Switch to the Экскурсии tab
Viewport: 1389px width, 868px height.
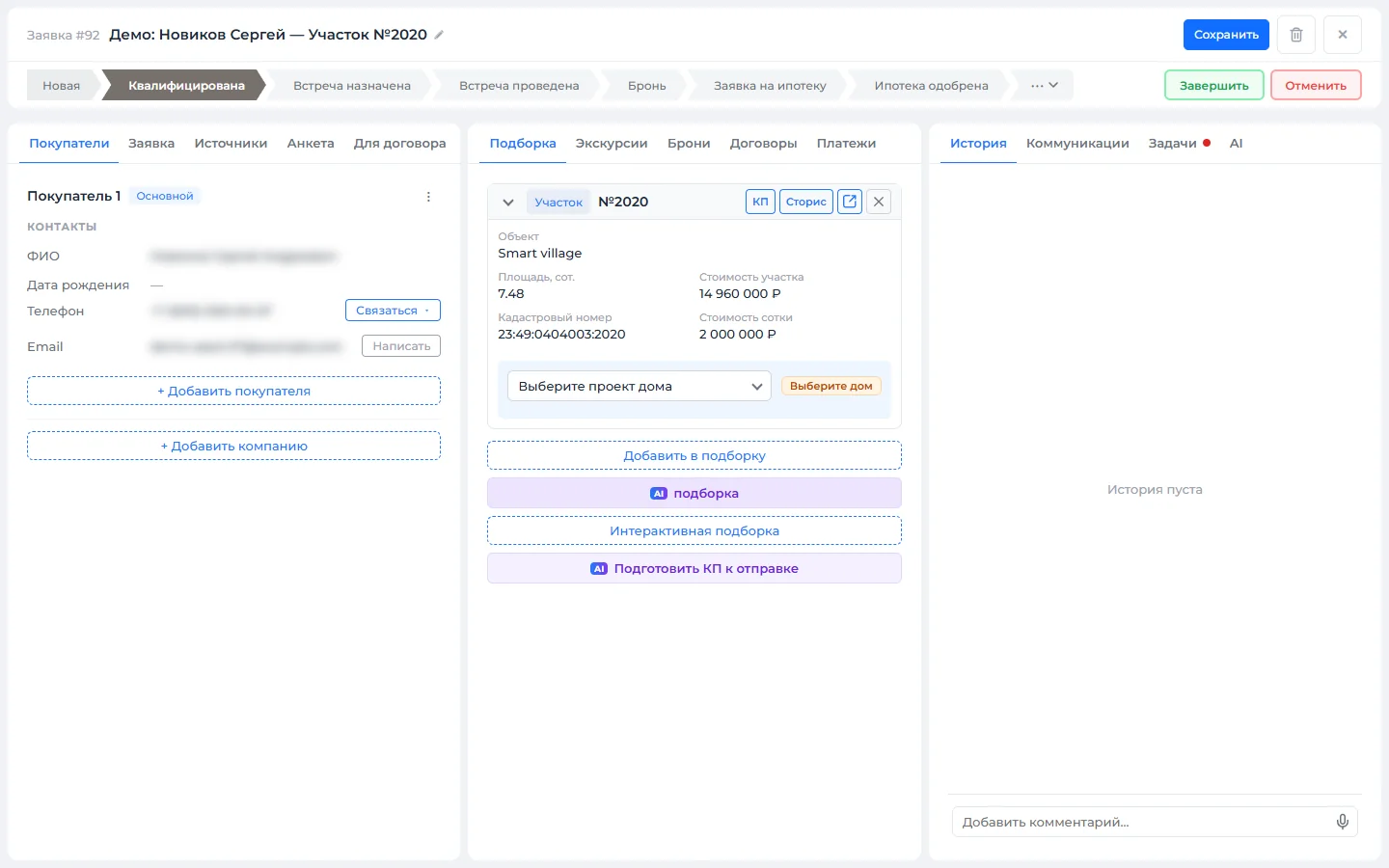pos(612,144)
